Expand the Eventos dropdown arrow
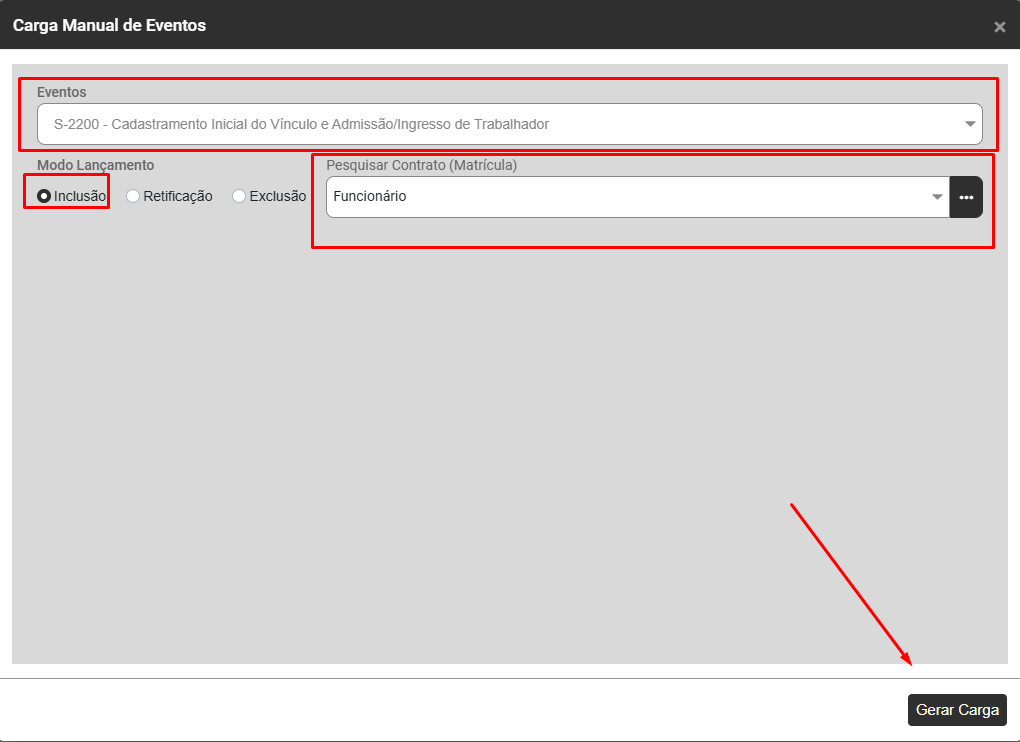Screen dimensions: 1020x742 tap(969, 124)
